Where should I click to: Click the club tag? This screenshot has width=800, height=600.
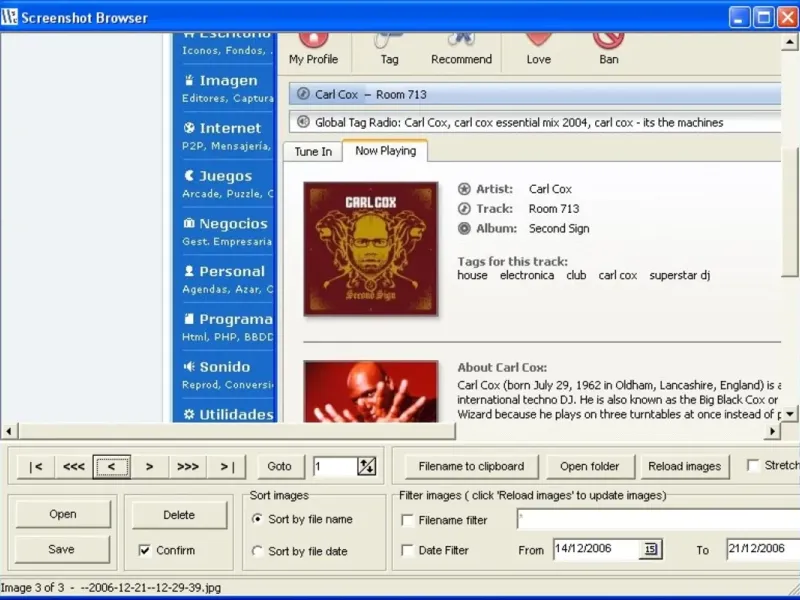pos(576,276)
